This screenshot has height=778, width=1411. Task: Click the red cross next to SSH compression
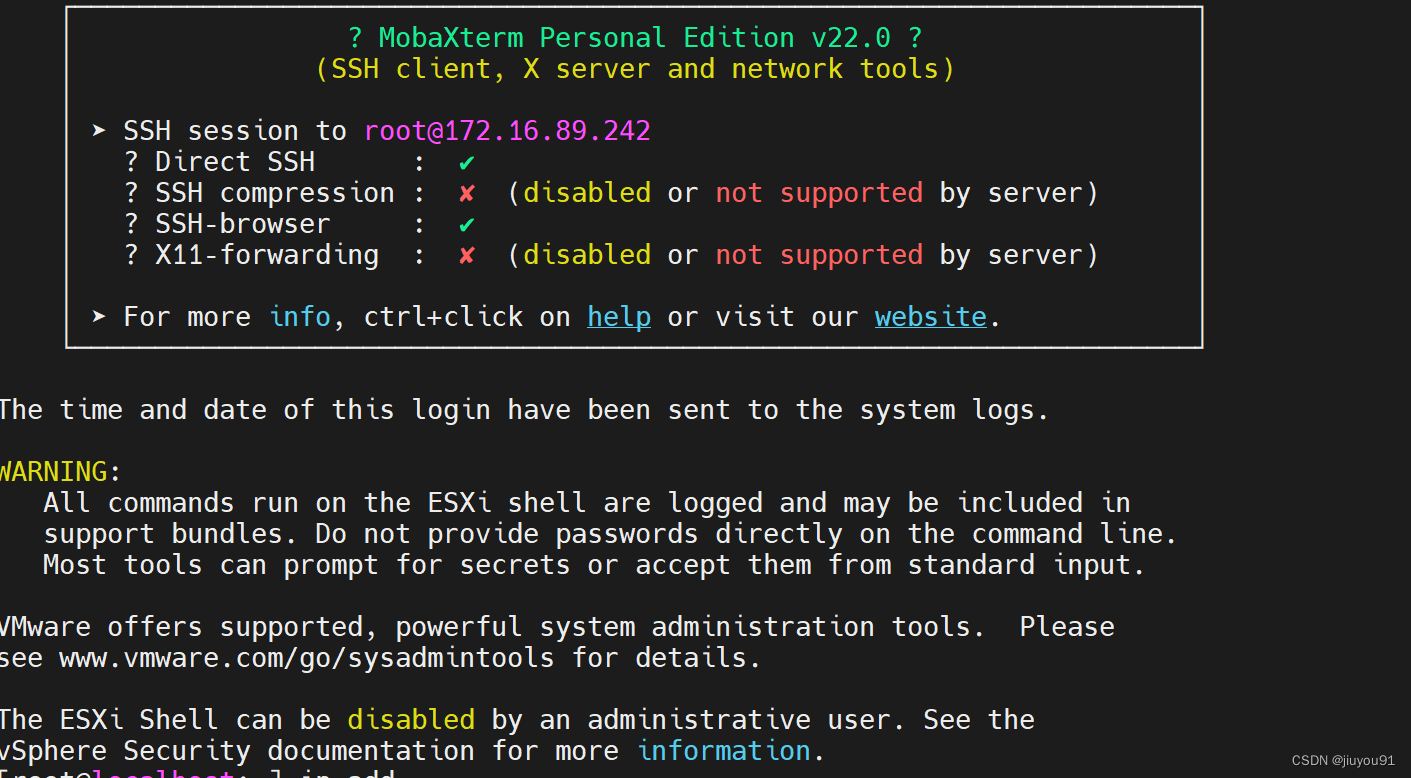(x=467, y=193)
